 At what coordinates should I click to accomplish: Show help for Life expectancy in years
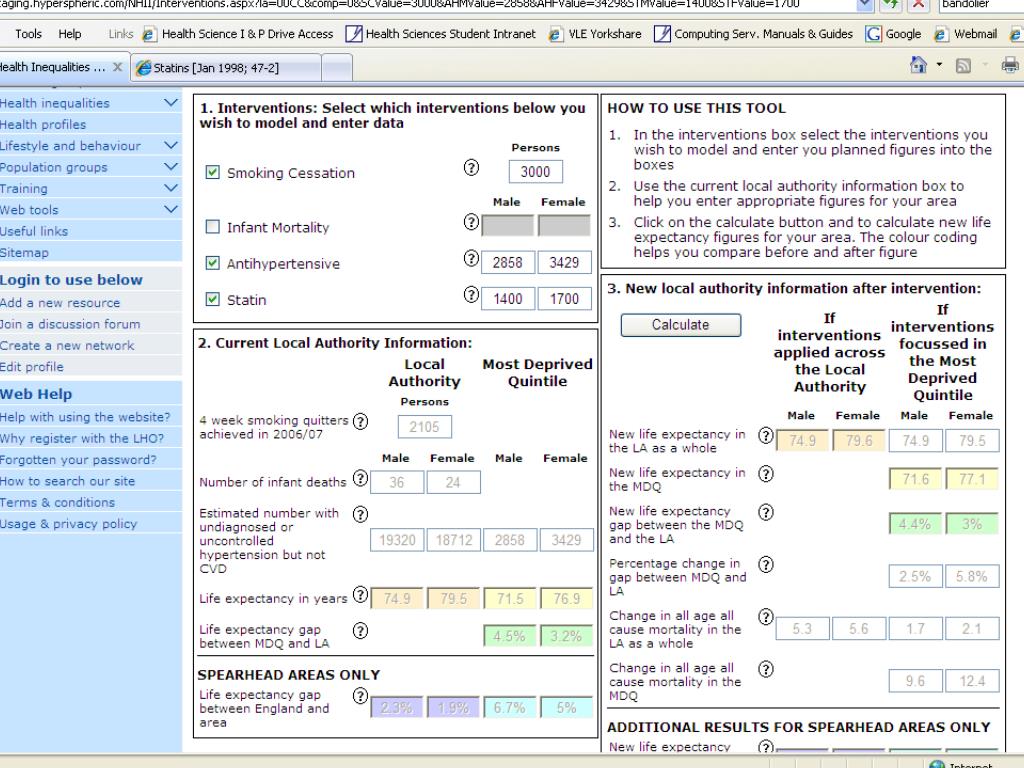click(x=360, y=594)
